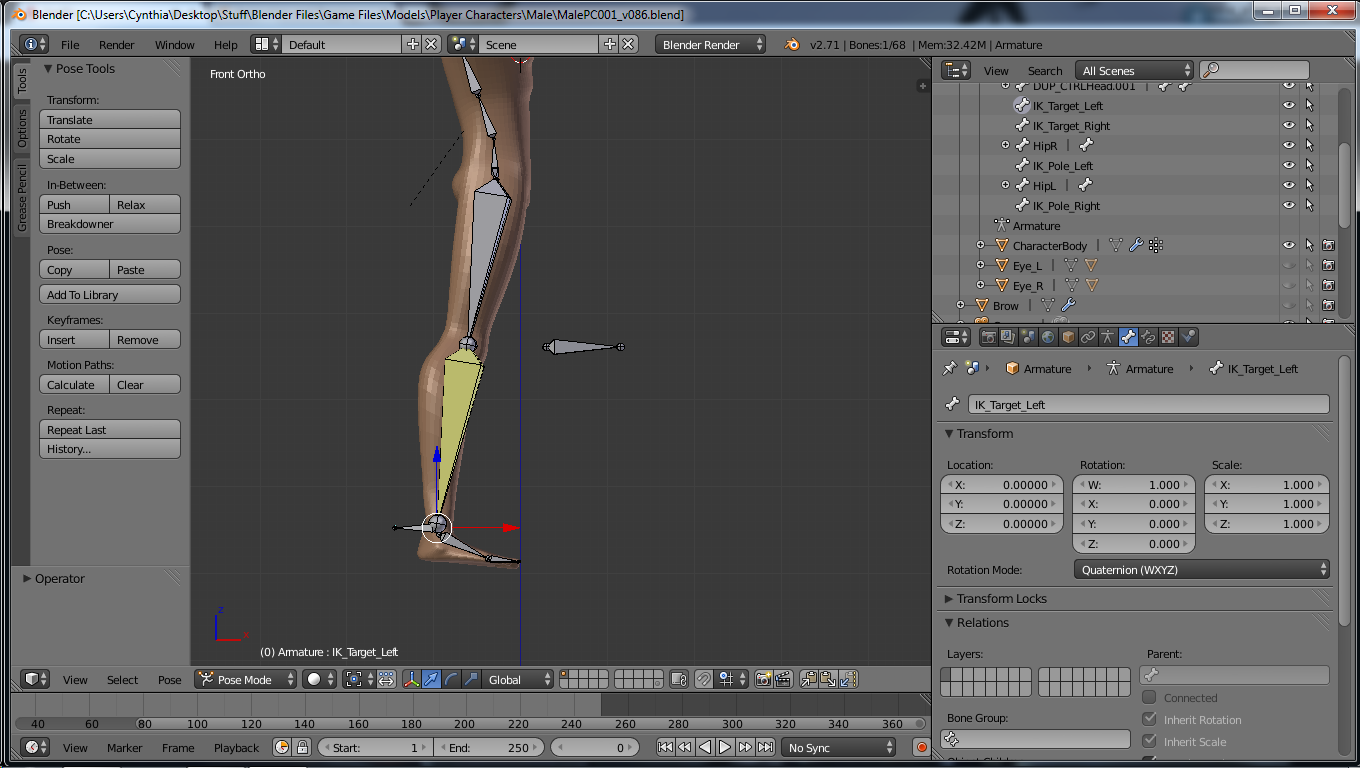Toggle visibility eye for IK_Target_Left
This screenshot has height=768, width=1360.
(1289, 105)
